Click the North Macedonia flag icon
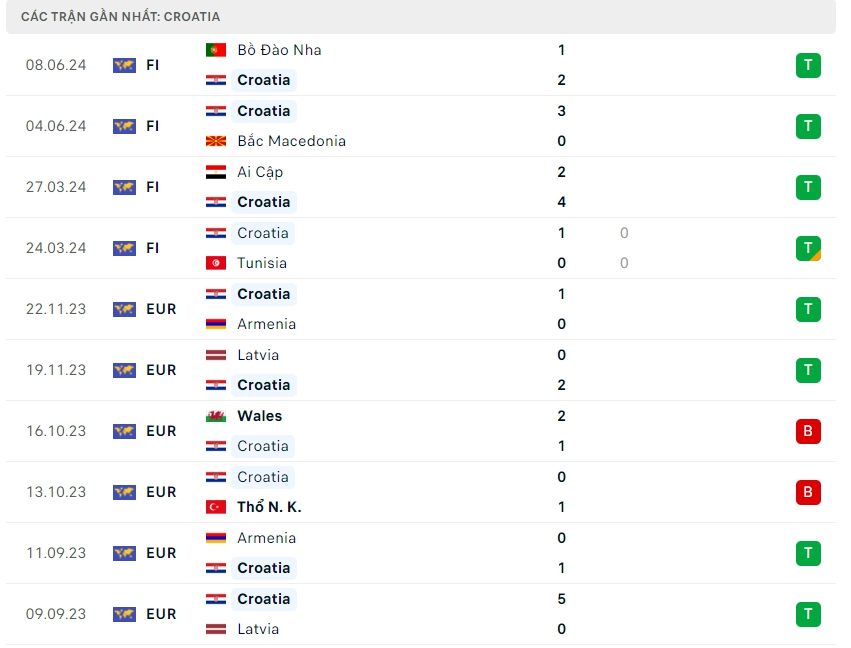This screenshot has width=851, height=648. click(x=215, y=141)
